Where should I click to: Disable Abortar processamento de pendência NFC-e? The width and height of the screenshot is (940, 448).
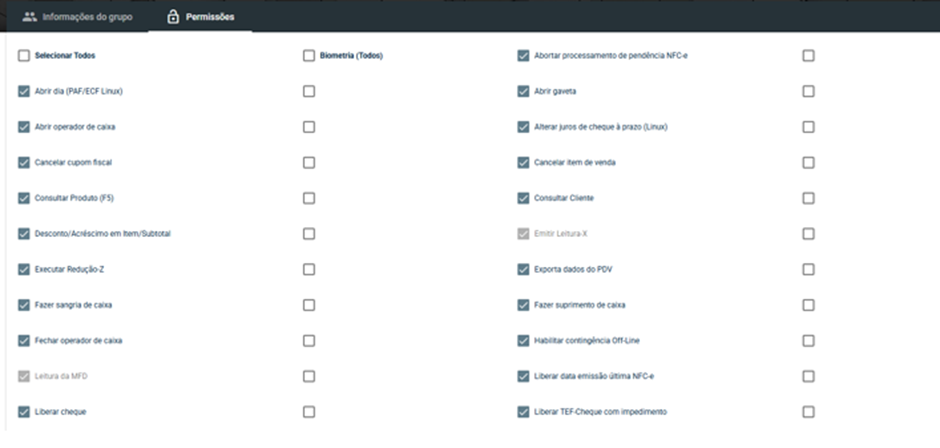click(523, 56)
